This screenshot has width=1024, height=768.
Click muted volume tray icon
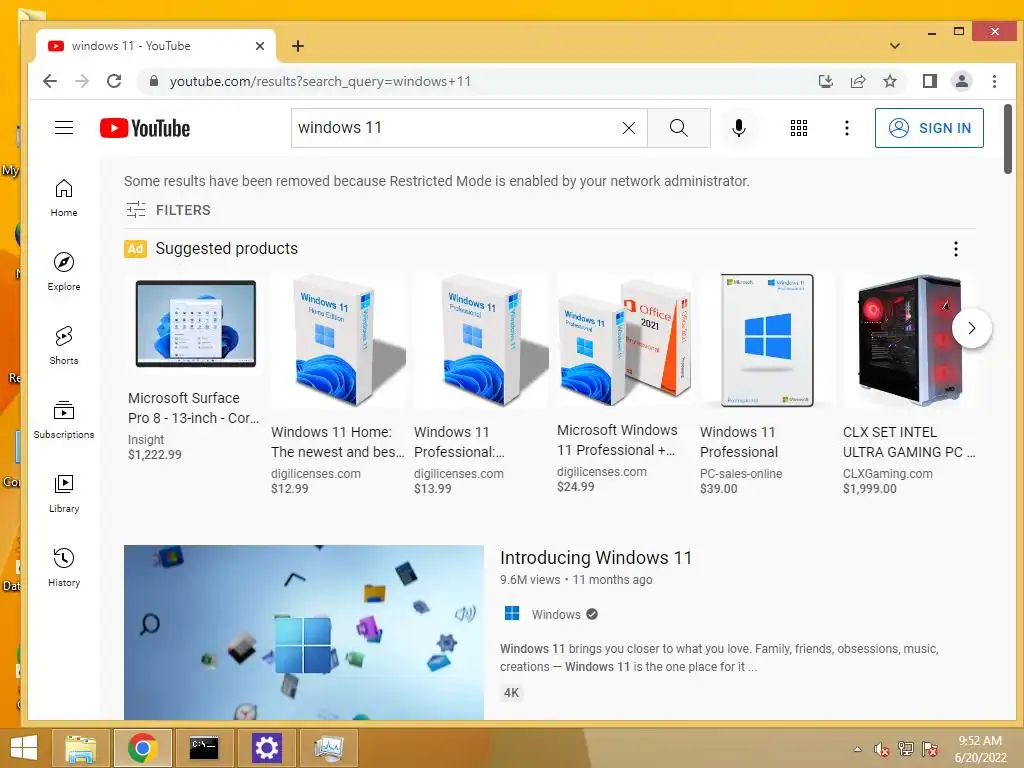point(881,749)
